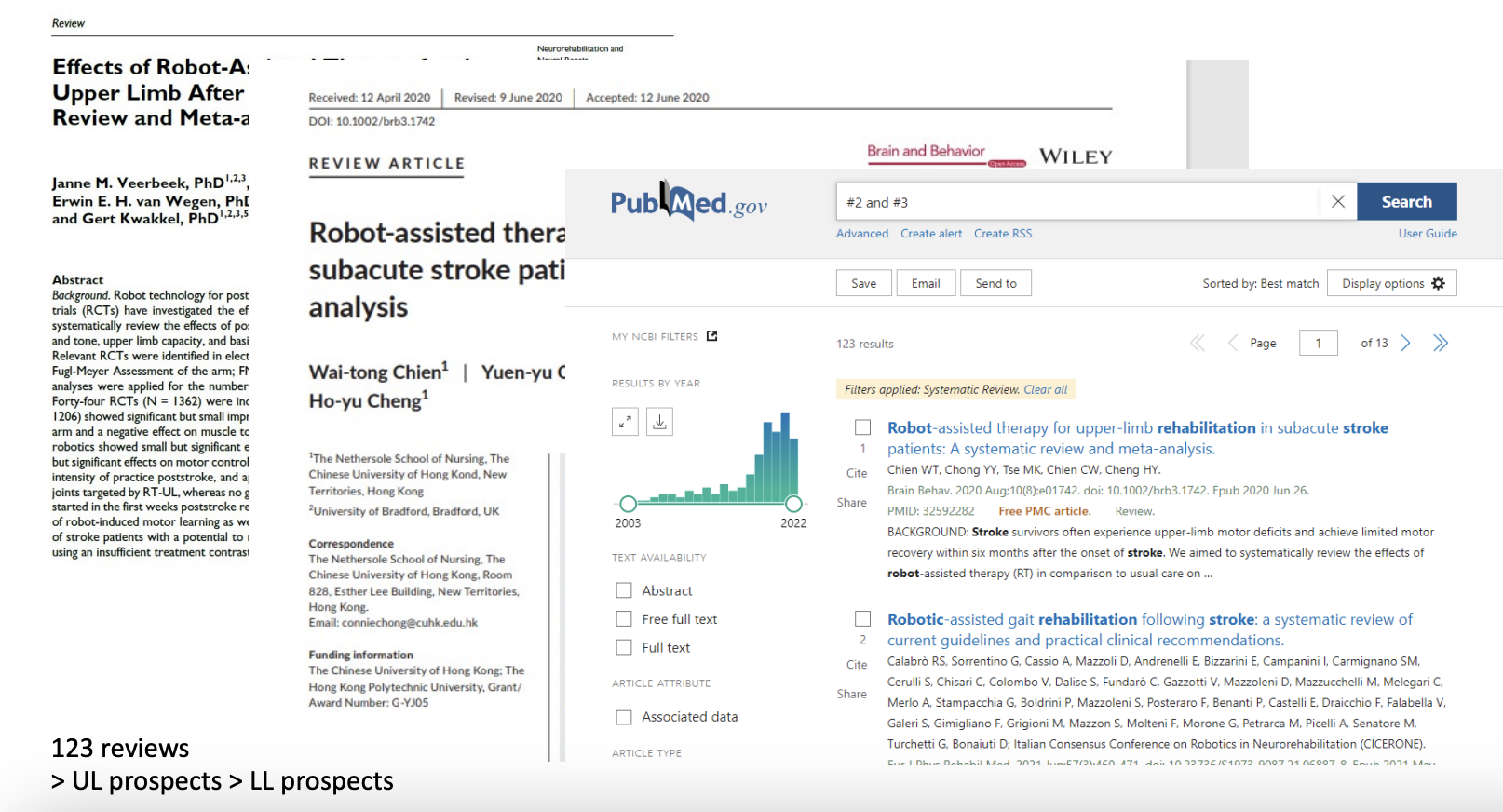Jump to the first results page

click(x=1198, y=344)
